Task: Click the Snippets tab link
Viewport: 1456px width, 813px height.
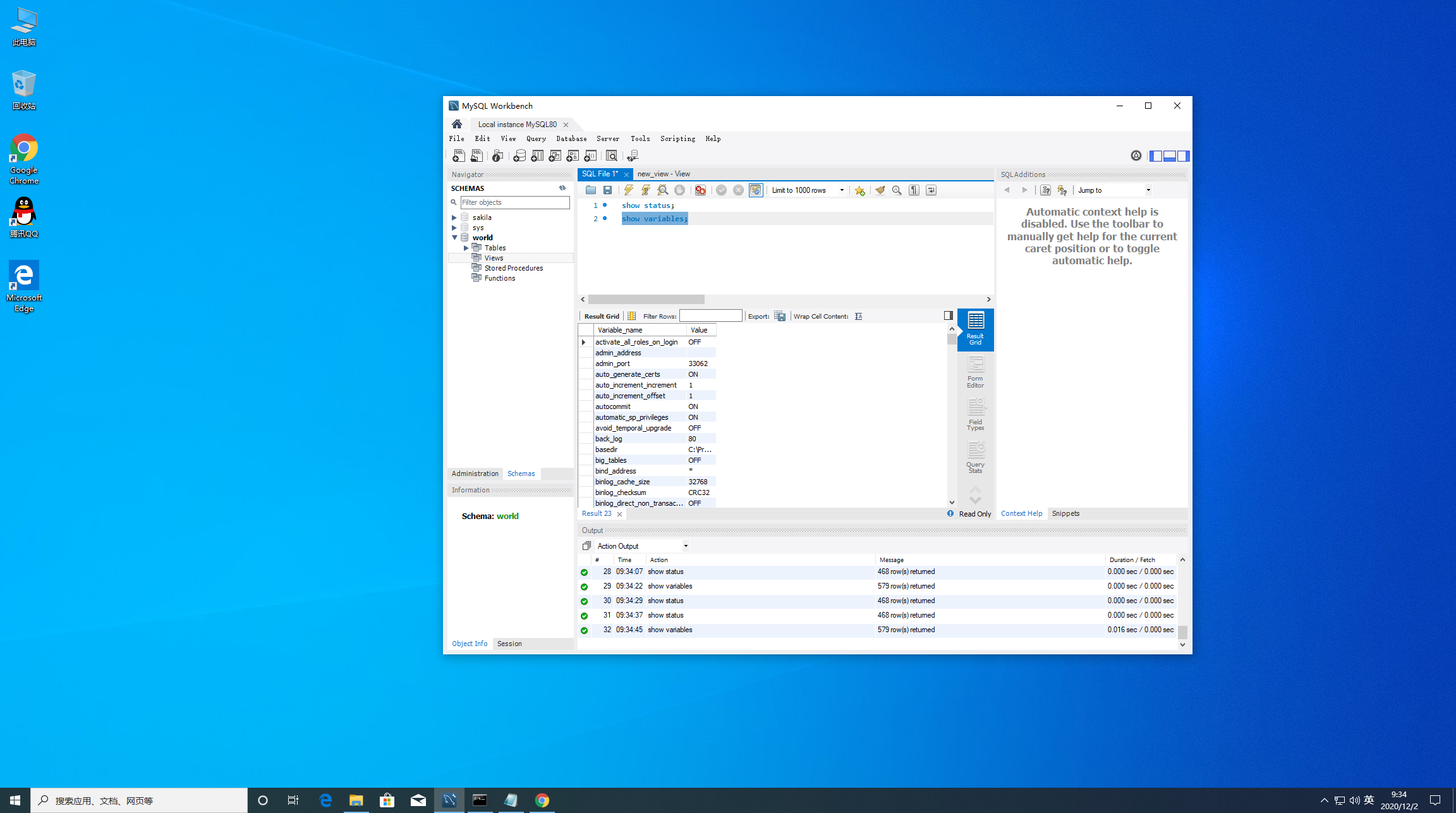Action: [x=1065, y=513]
